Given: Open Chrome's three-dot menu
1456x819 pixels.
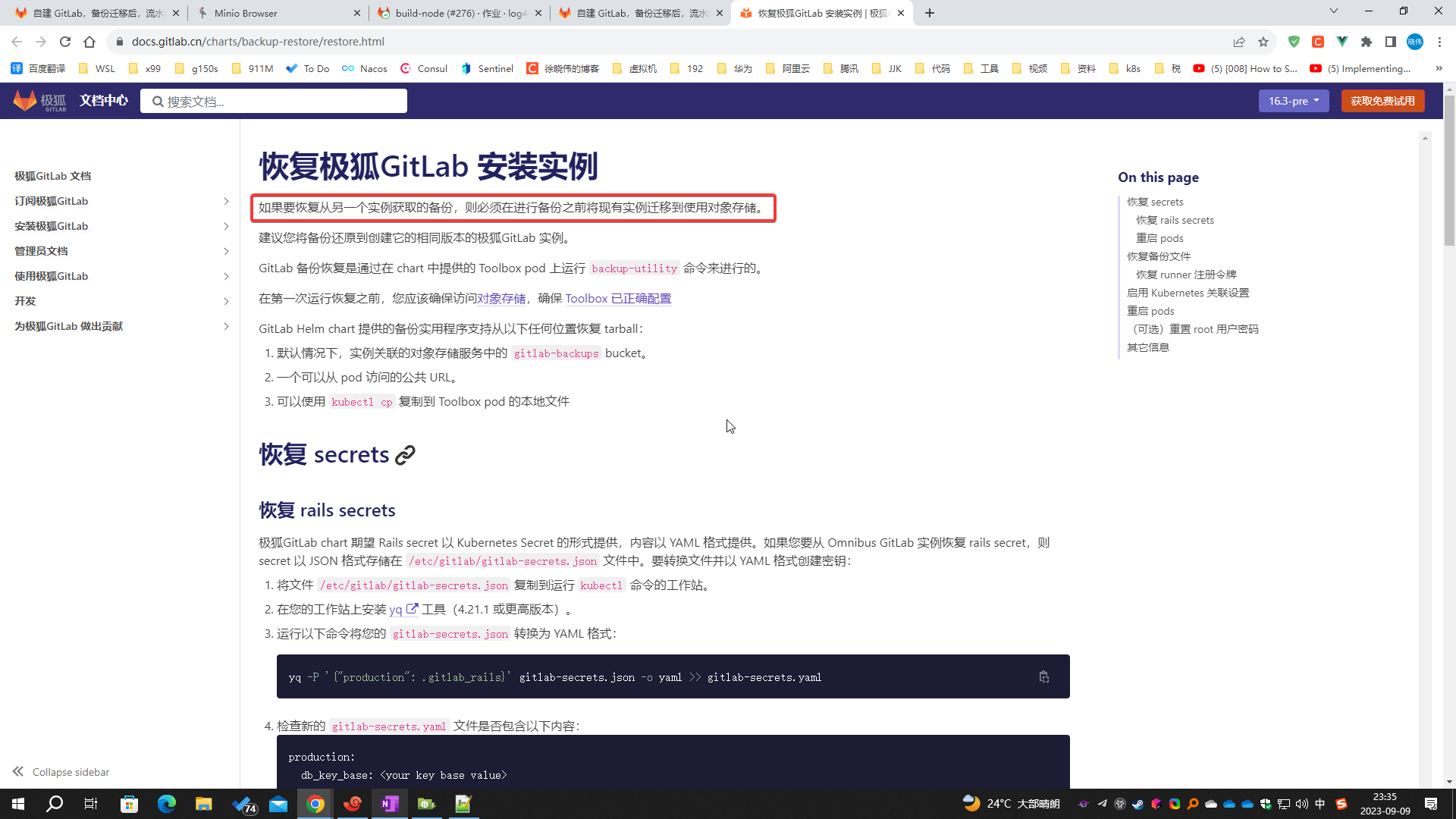Looking at the screenshot, I should tap(1439, 42).
